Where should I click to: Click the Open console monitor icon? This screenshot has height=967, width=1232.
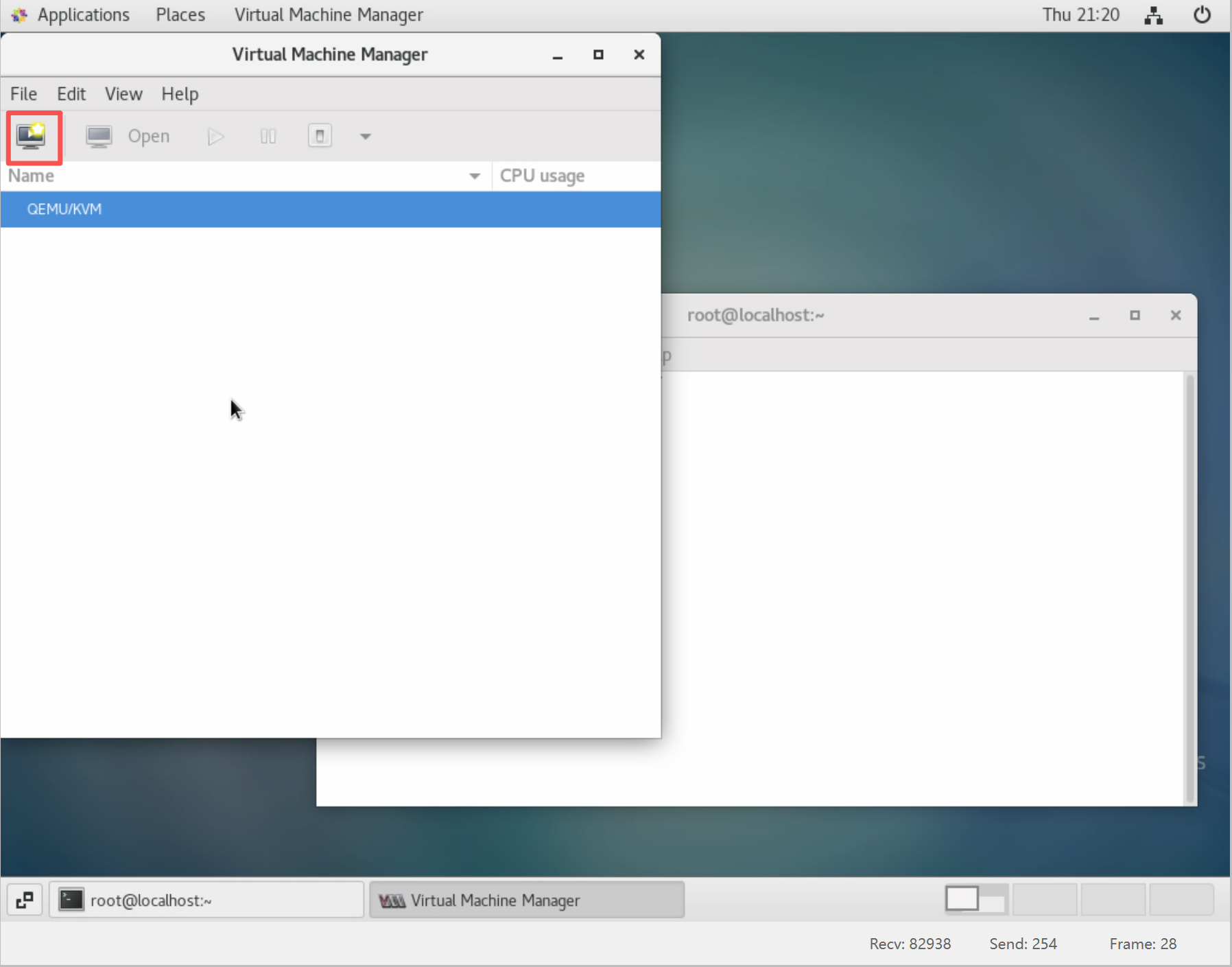point(99,137)
